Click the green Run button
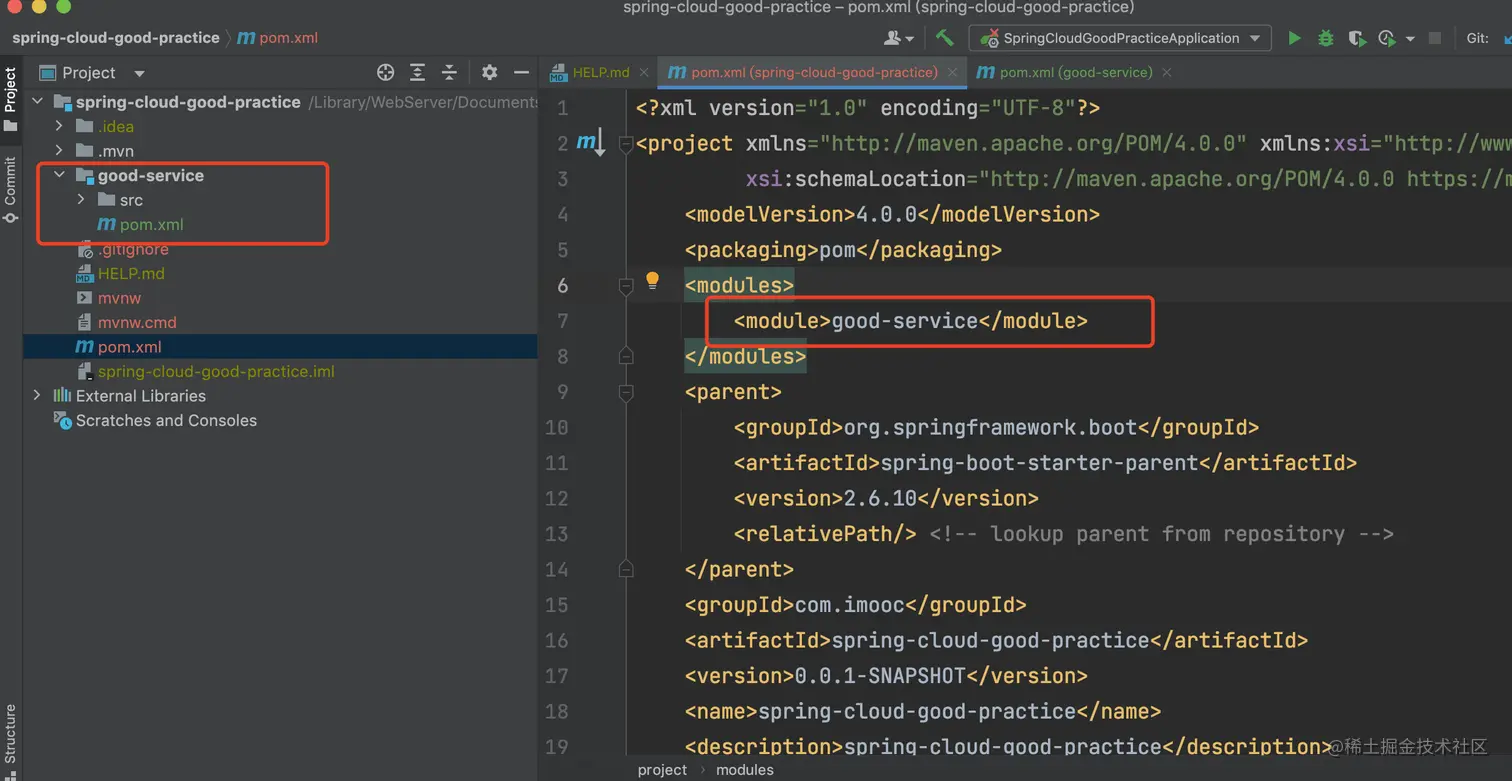 [x=1294, y=38]
